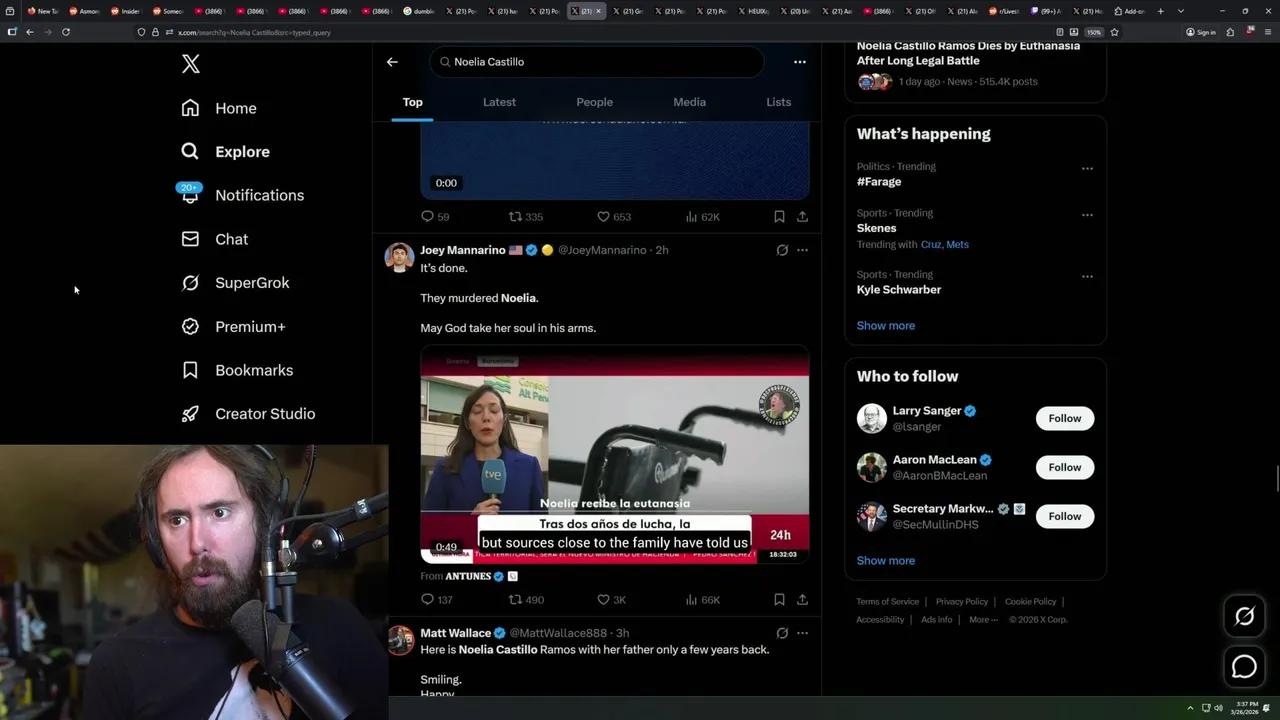Open Matt Wallace's profile avatar
The height and width of the screenshot is (720, 1280).
point(400,640)
